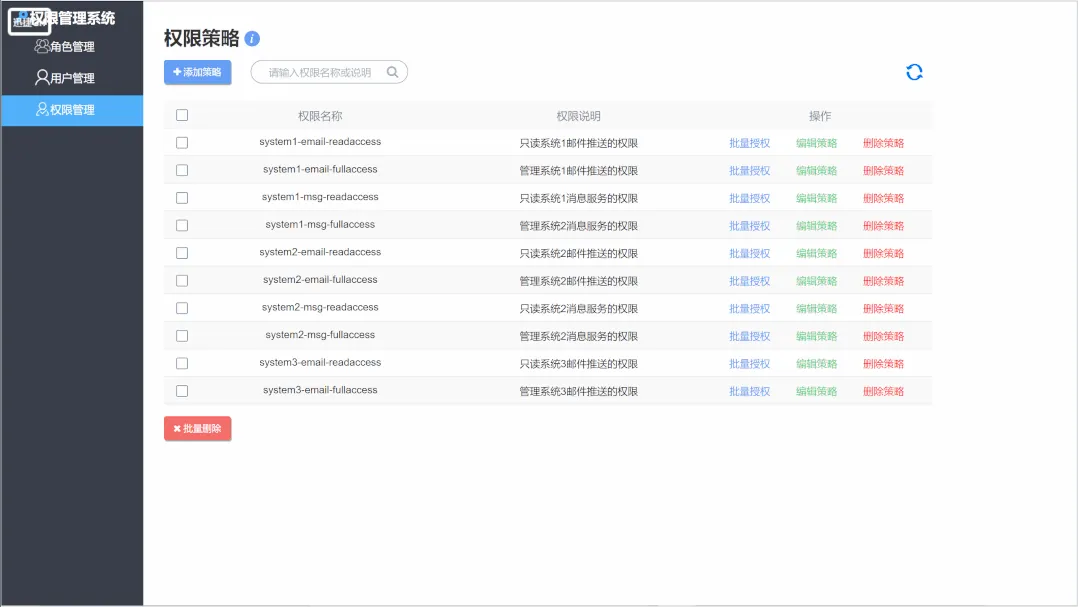Open 角色管理 in the sidebar menu
Image resolution: width=1078 pixels, height=607 pixels.
(72, 47)
